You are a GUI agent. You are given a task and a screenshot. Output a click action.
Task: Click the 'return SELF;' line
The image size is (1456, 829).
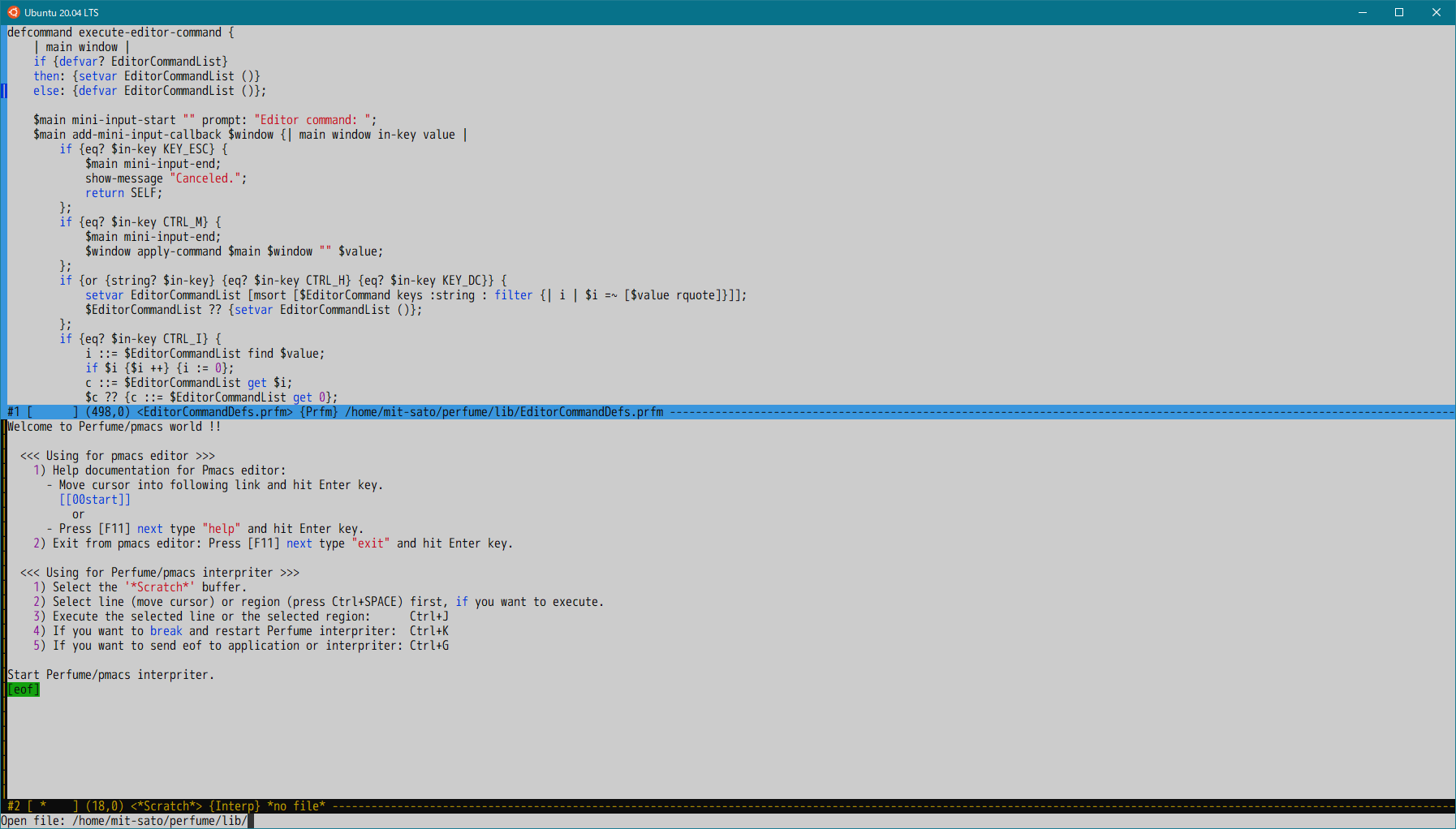click(x=124, y=193)
